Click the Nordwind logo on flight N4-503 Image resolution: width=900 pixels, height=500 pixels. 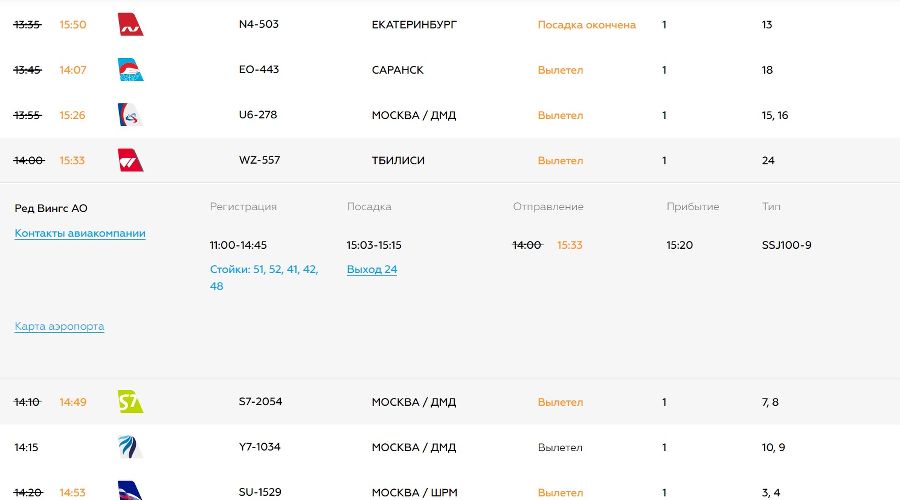pyautogui.click(x=130, y=25)
